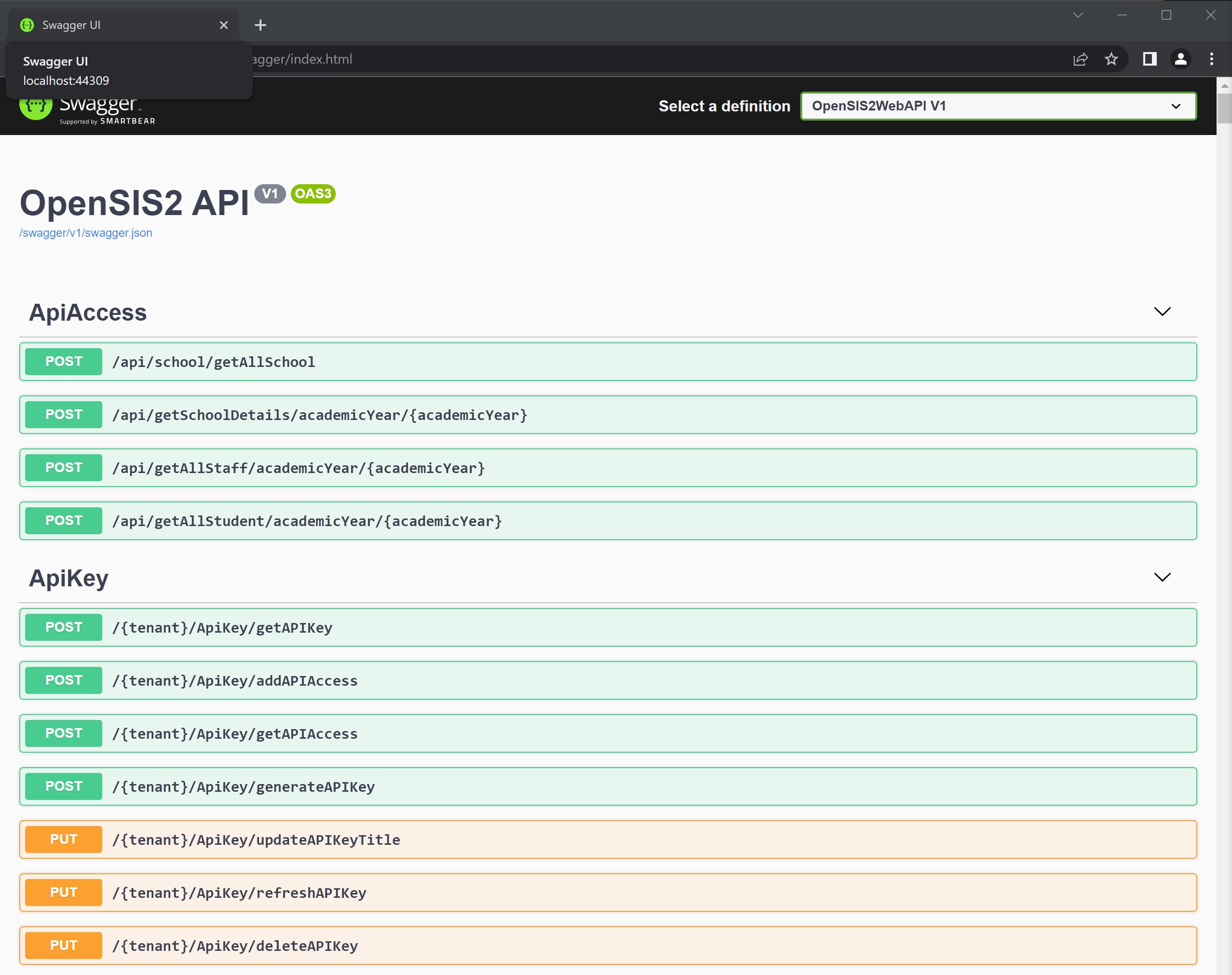This screenshot has height=975, width=1232.
Task: Expand POST getAllStaff academicYear endpoint
Action: click(x=607, y=468)
